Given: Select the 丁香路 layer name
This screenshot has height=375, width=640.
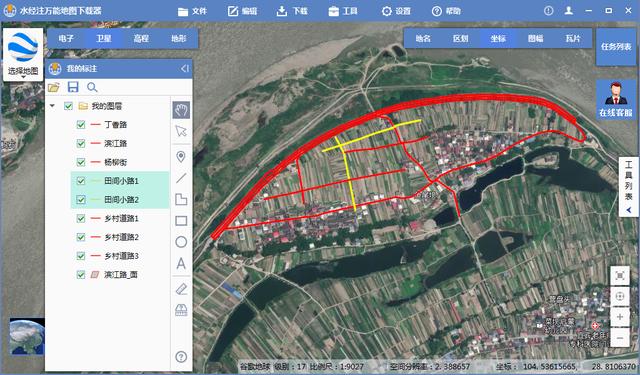Looking at the screenshot, I should [x=116, y=124].
